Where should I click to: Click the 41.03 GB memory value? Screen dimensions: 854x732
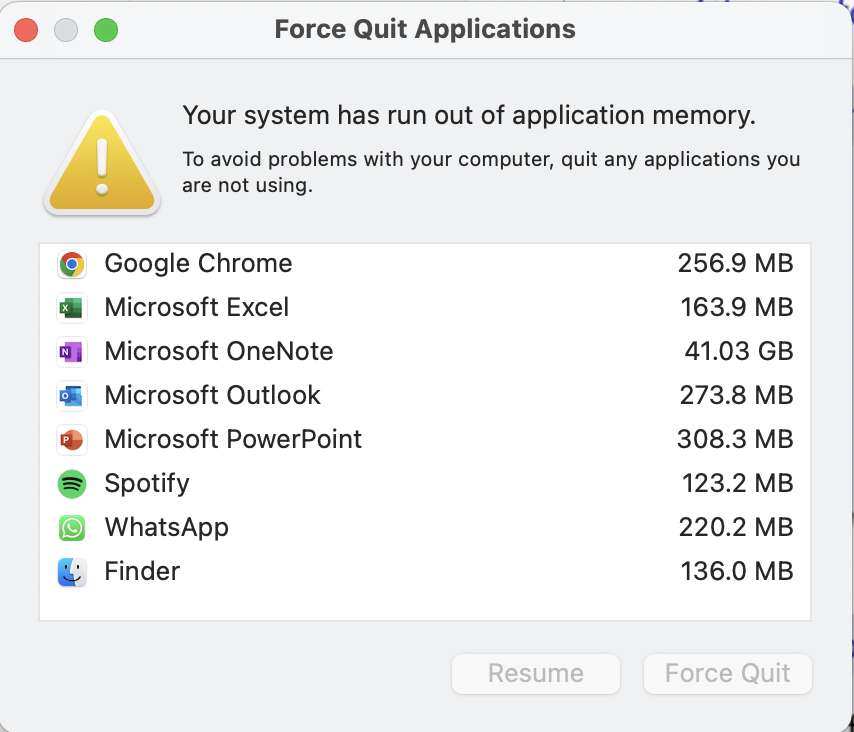tap(739, 351)
